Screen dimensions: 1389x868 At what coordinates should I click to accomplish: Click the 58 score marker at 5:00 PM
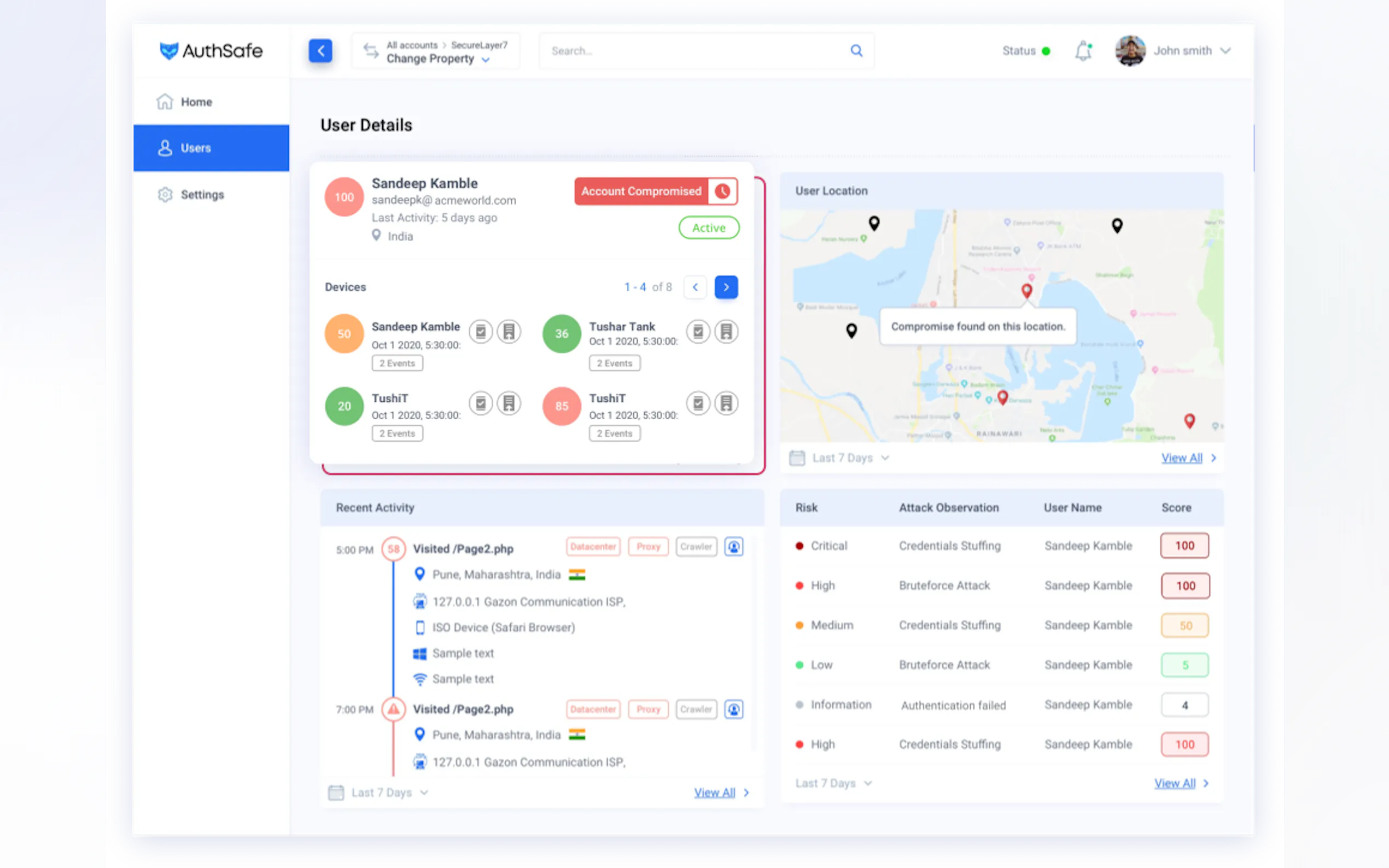(393, 549)
